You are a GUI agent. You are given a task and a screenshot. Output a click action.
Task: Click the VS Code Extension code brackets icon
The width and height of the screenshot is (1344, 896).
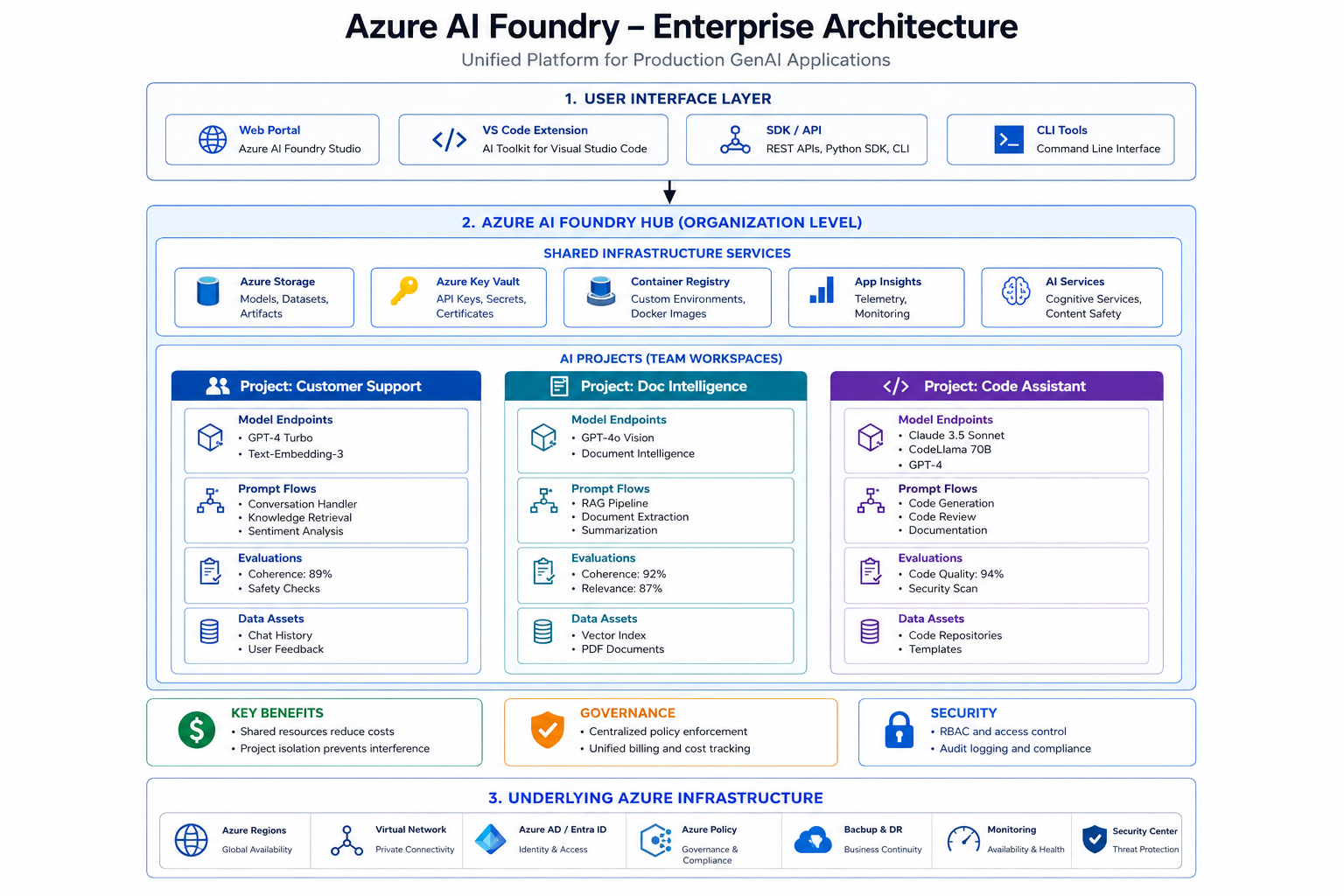coord(450,139)
